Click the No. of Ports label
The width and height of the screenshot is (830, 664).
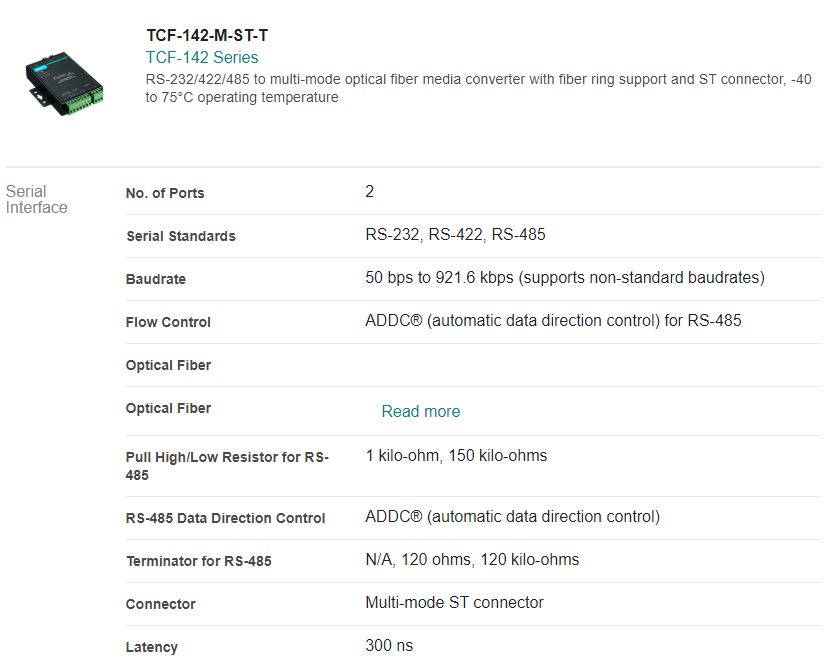coord(165,193)
